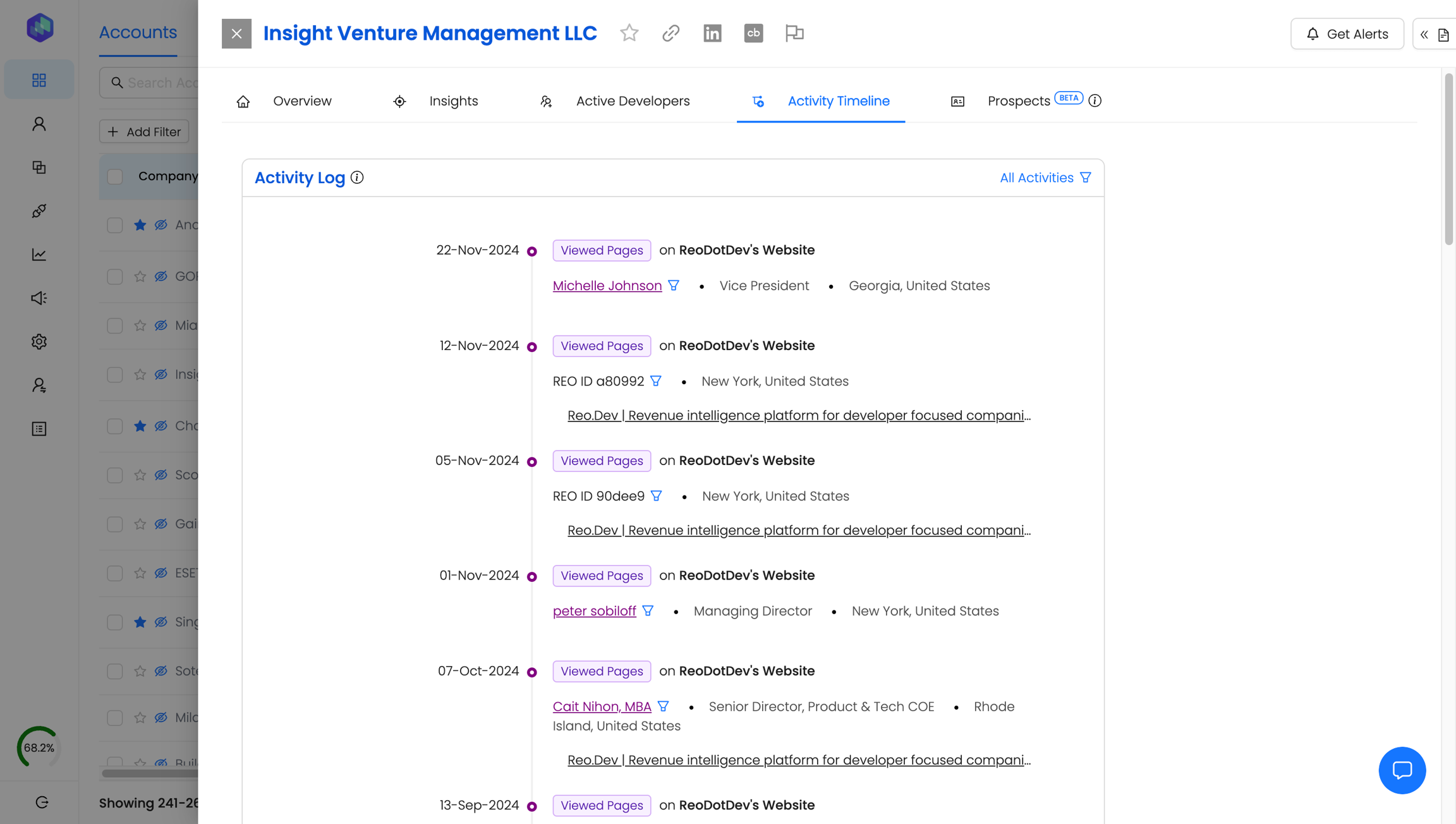Screen dimensions: 1456x824
Task: Open the Crunchbase profile icon
Action: (753, 33)
